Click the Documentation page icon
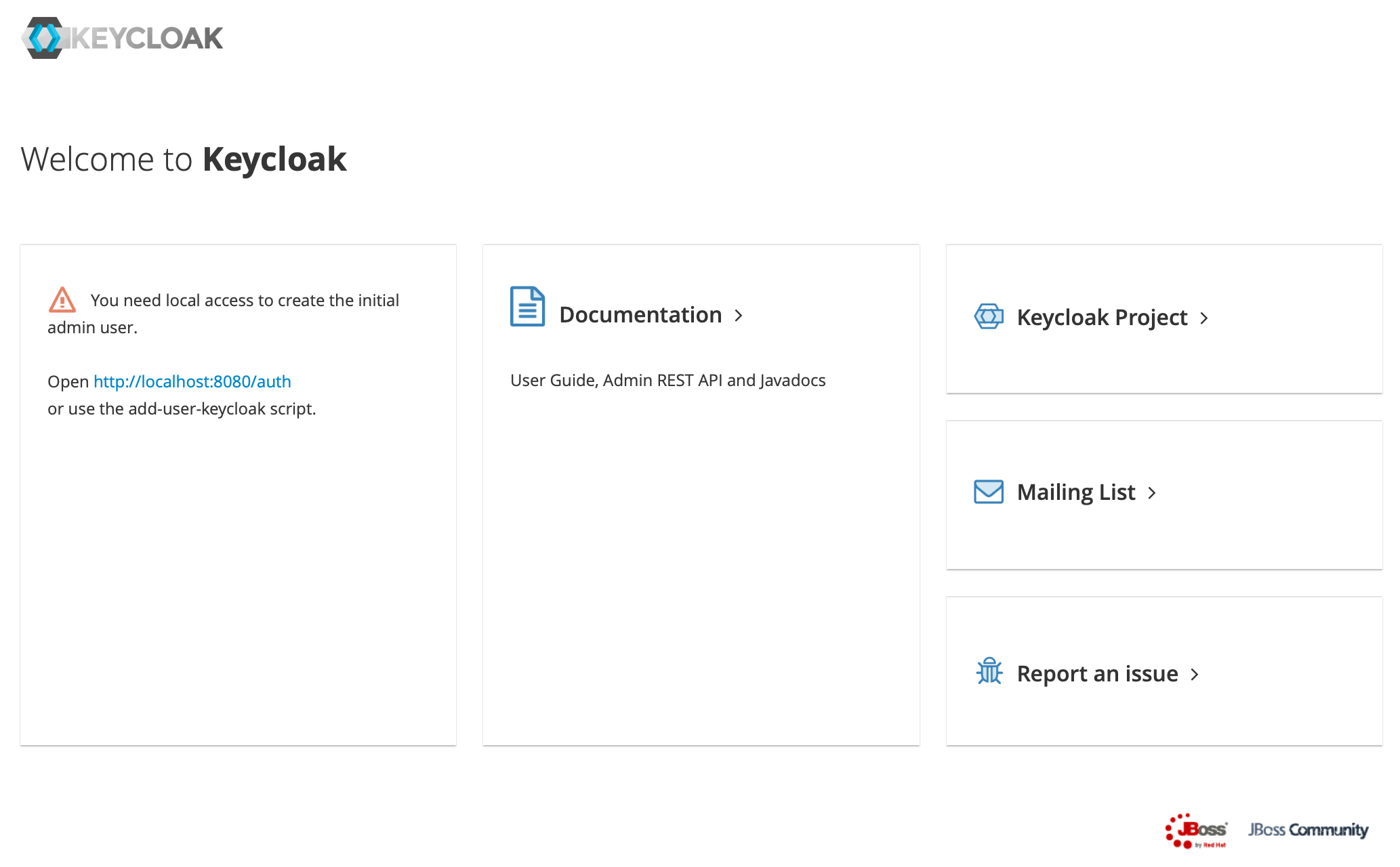Viewport: 1400px width, 867px height. (527, 306)
